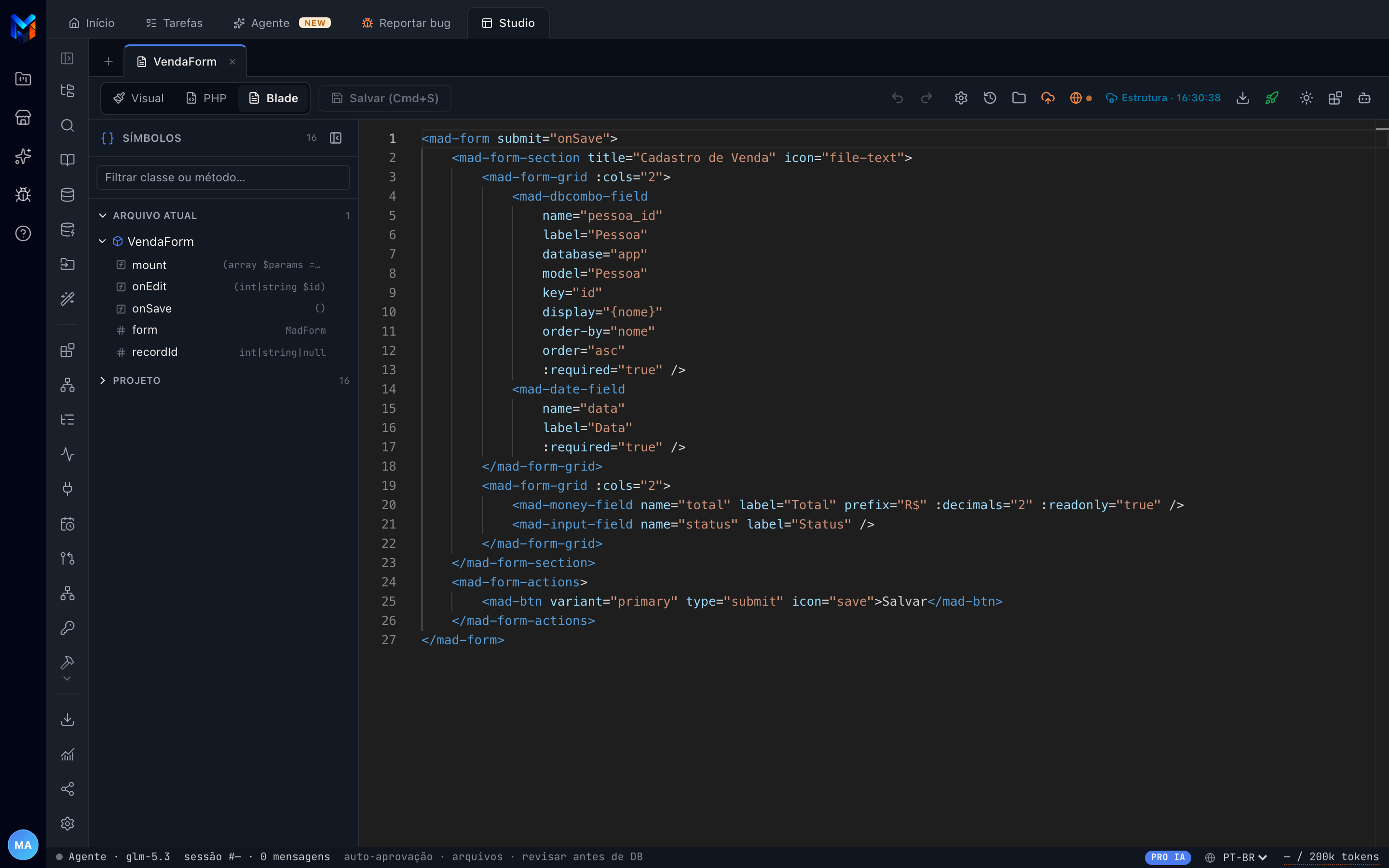
Task: Open the Reportar bug tab
Action: [407, 23]
